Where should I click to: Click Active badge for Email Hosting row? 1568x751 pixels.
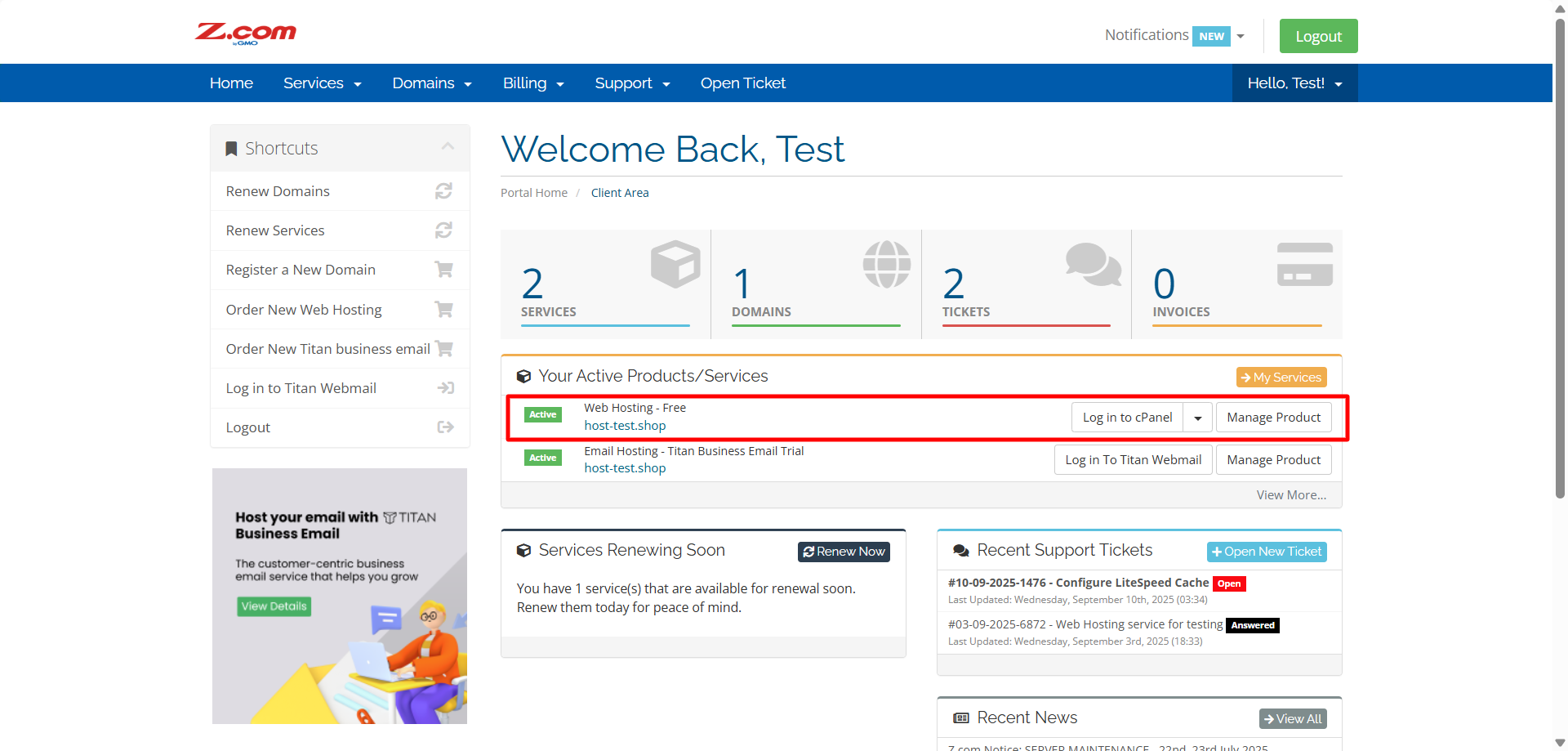tap(542, 458)
